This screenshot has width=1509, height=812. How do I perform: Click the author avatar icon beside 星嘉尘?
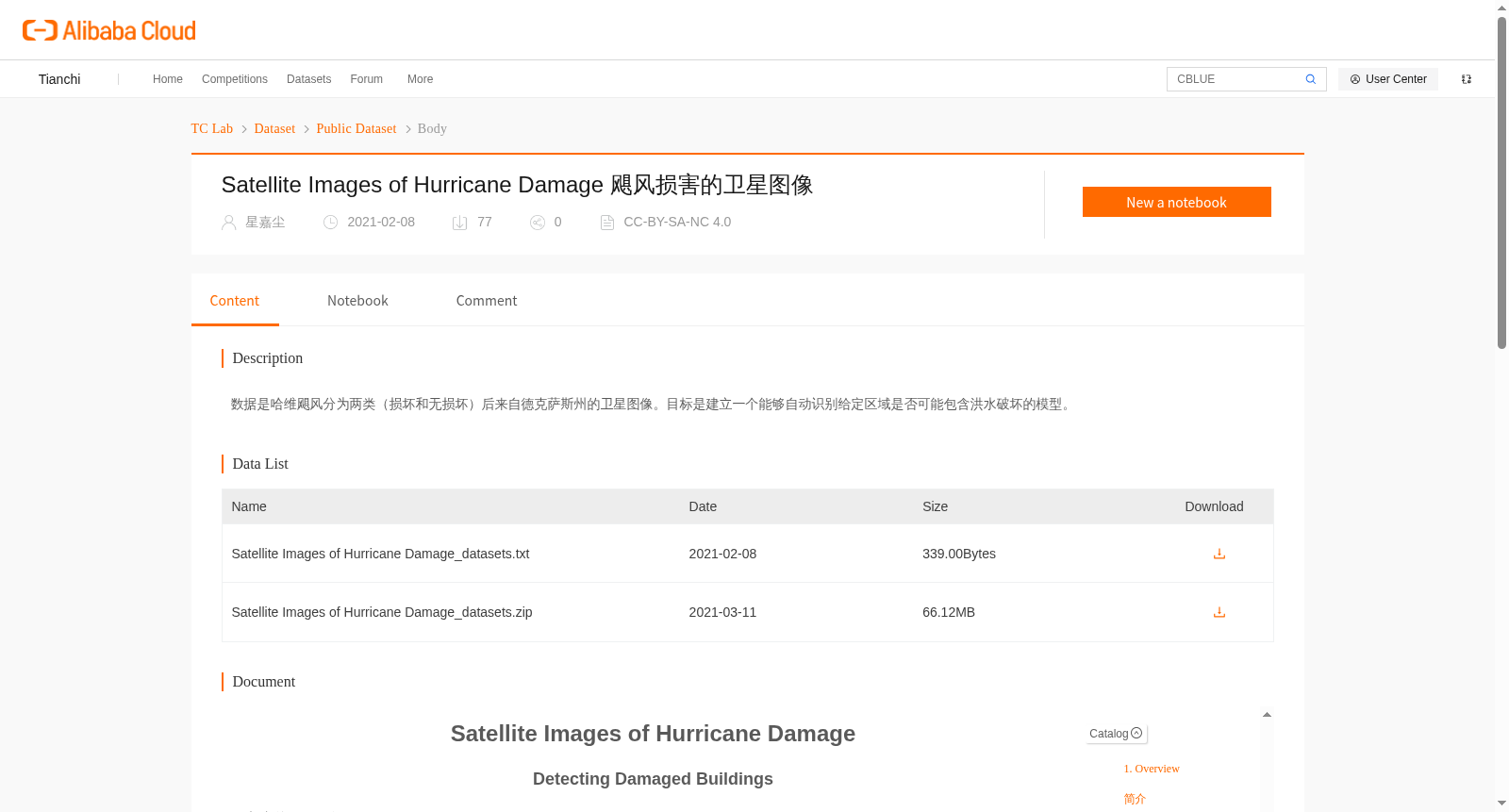228,223
